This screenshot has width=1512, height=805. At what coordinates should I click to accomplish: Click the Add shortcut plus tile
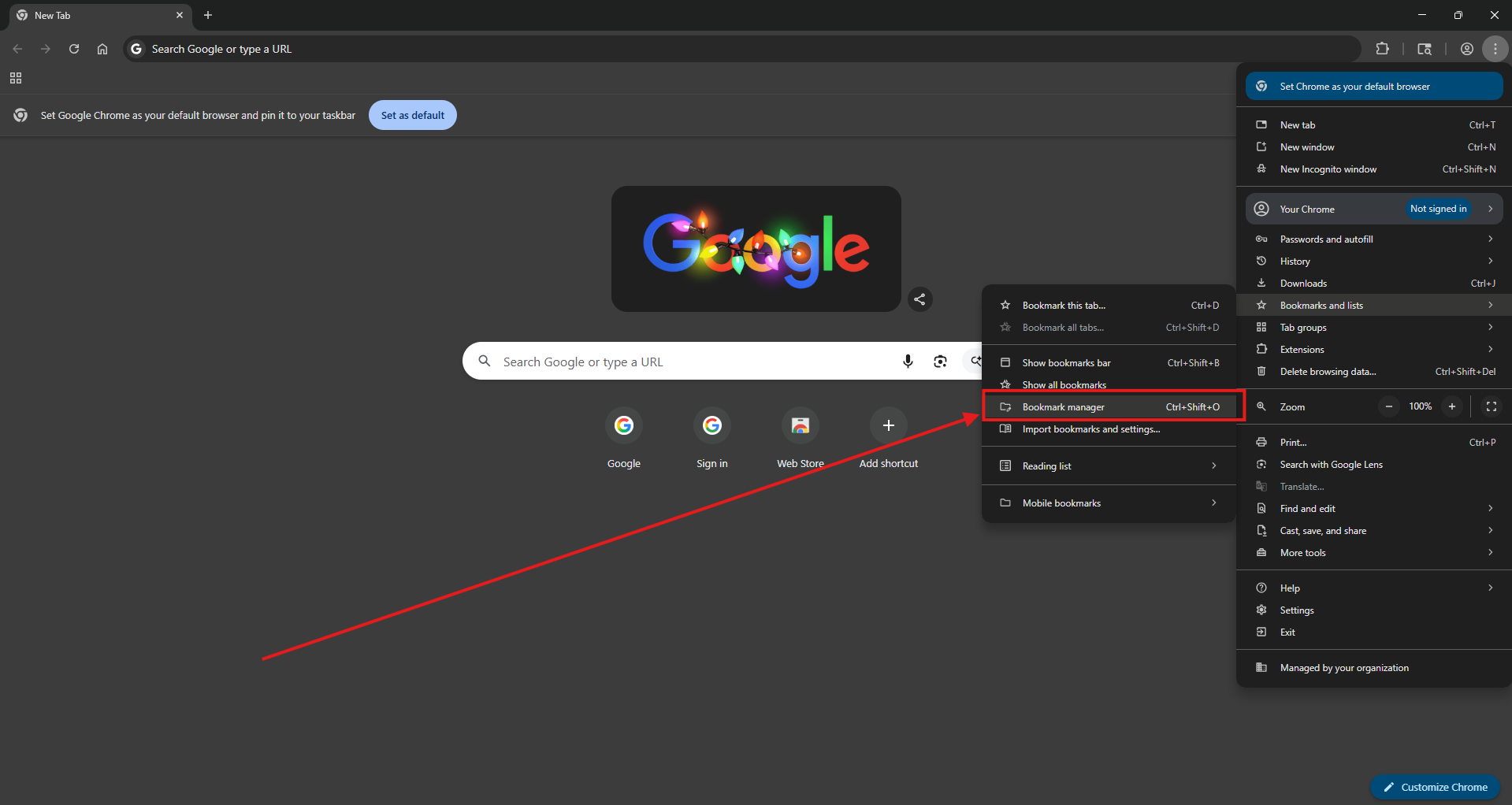click(x=889, y=440)
